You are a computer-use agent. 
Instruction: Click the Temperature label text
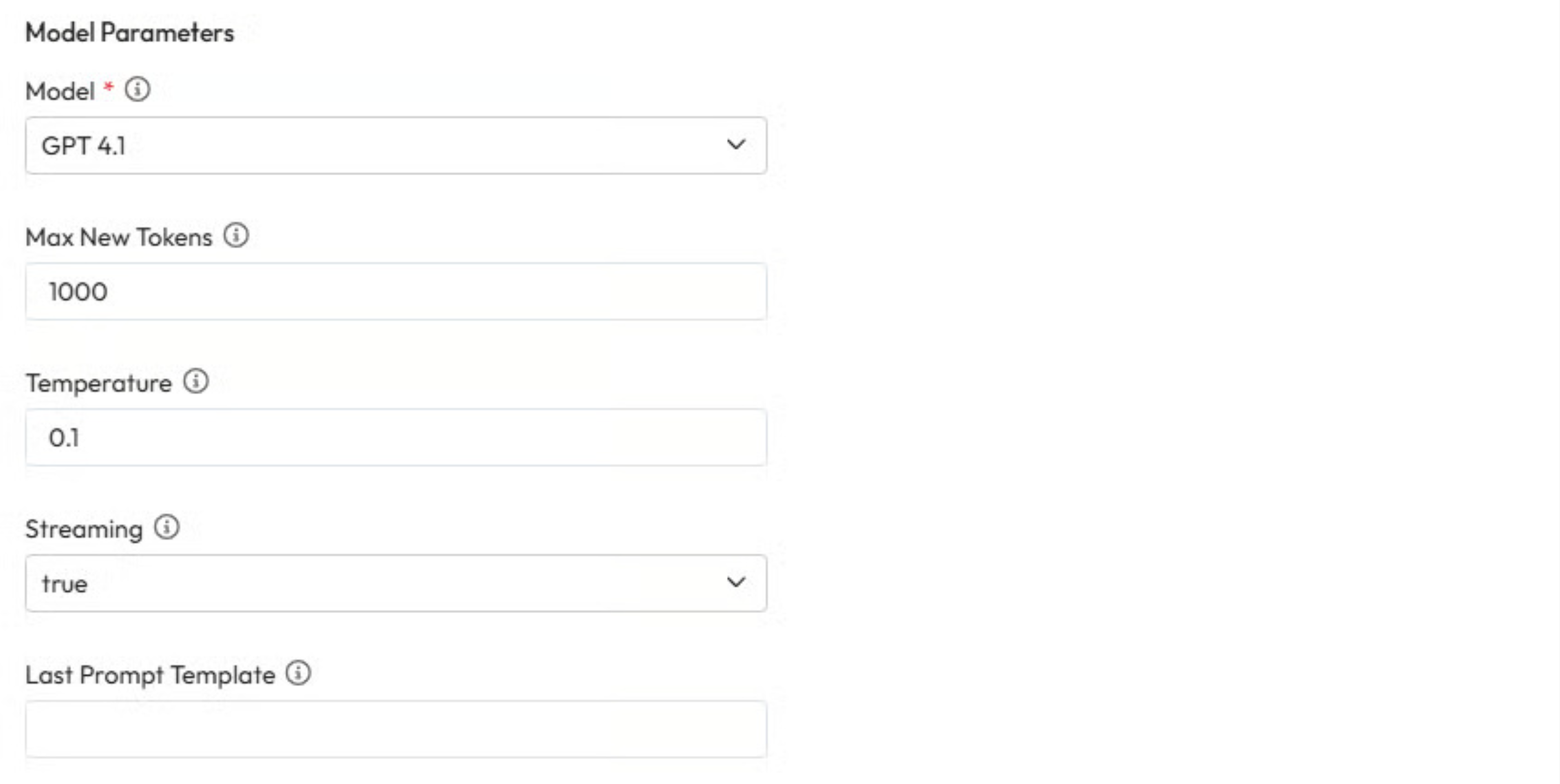98,383
